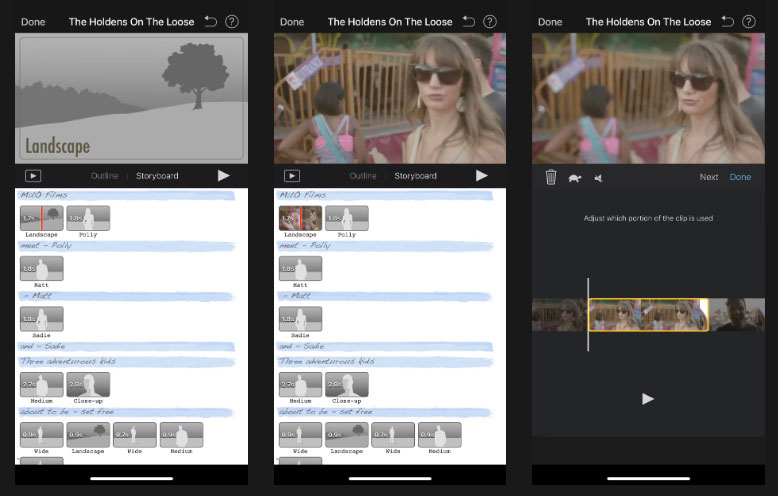Tap the undo arrow in the left phone screen
This screenshot has width=778, height=496.
[211, 21]
